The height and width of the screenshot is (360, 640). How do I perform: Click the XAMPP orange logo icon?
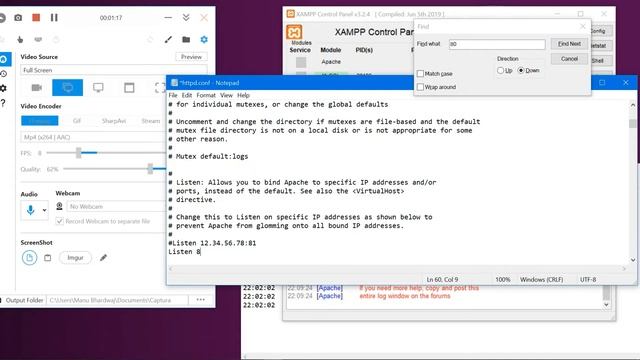[x=294, y=32]
